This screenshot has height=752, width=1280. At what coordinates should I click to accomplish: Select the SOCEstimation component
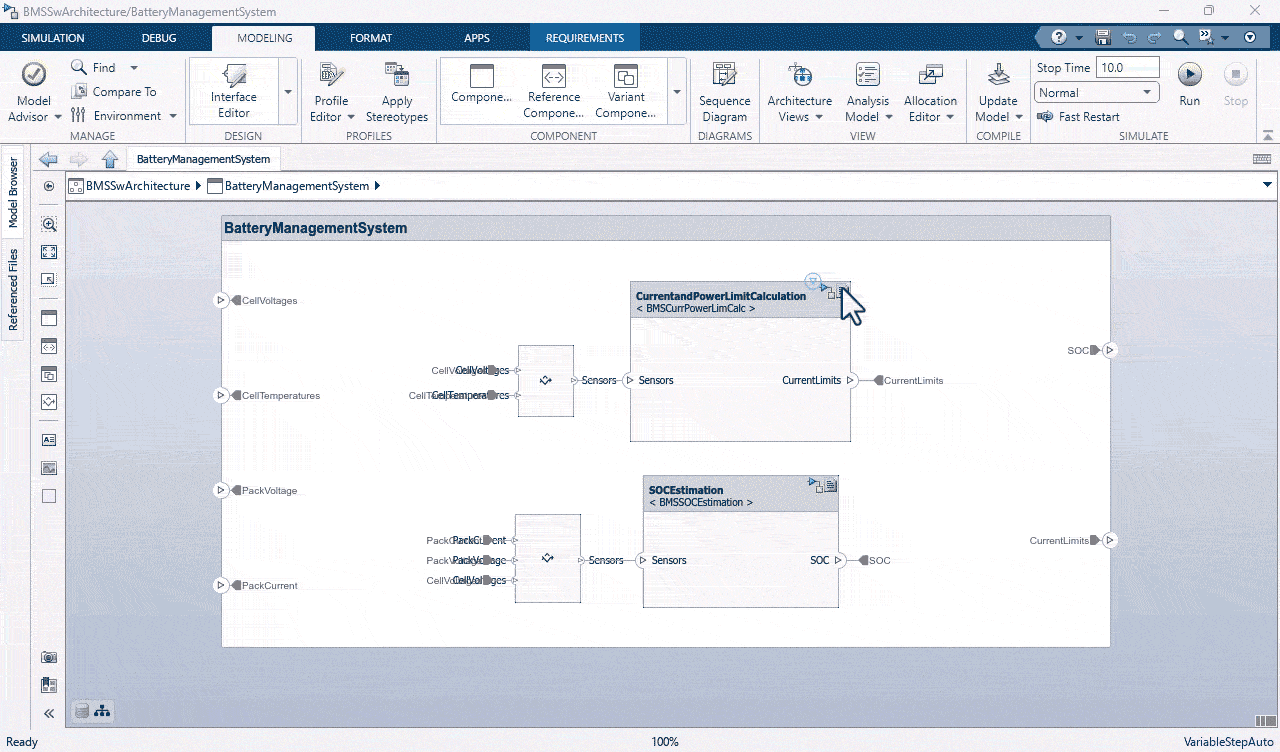click(x=741, y=541)
